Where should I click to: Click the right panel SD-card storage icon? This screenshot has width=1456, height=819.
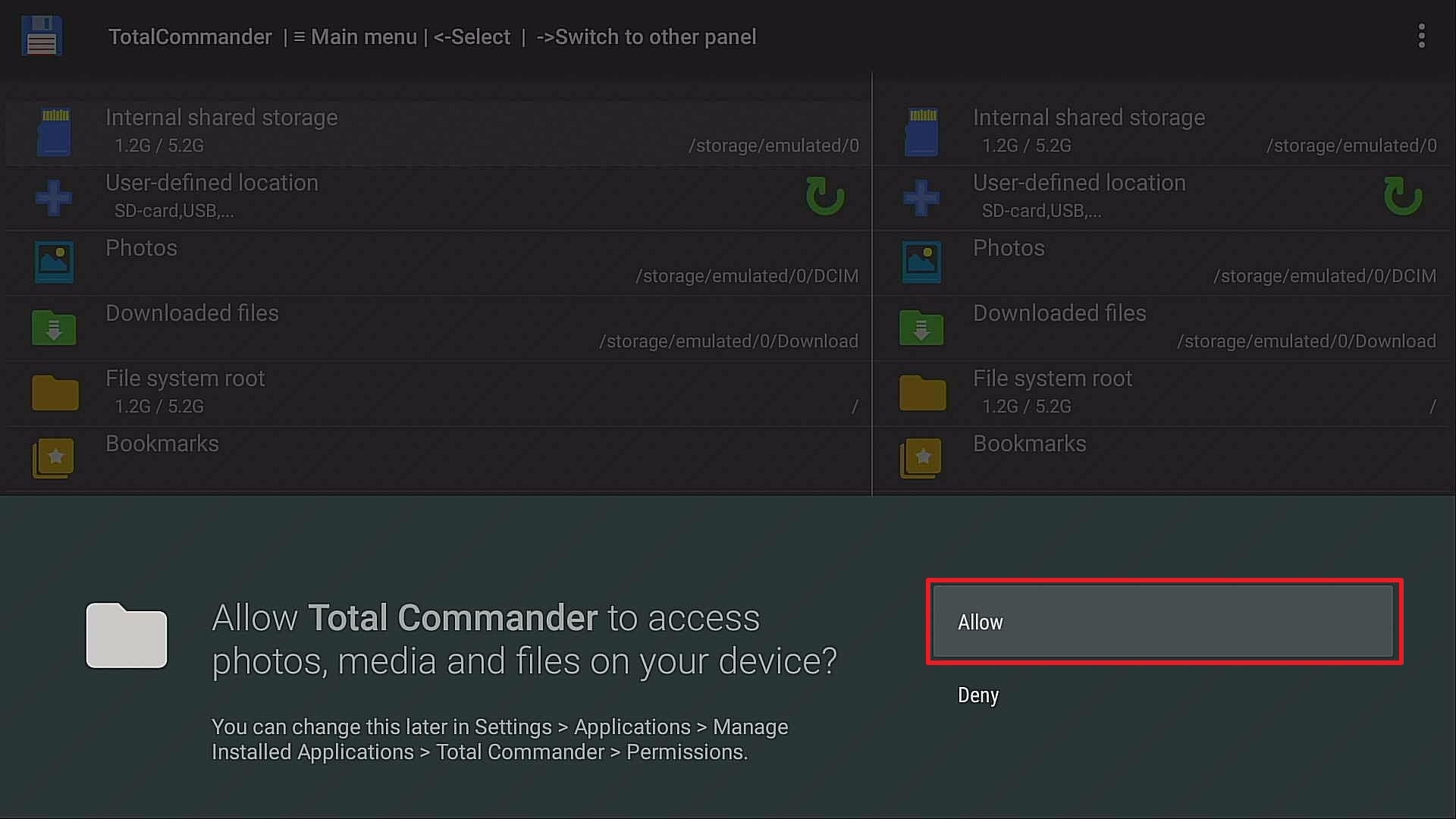(x=921, y=132)
